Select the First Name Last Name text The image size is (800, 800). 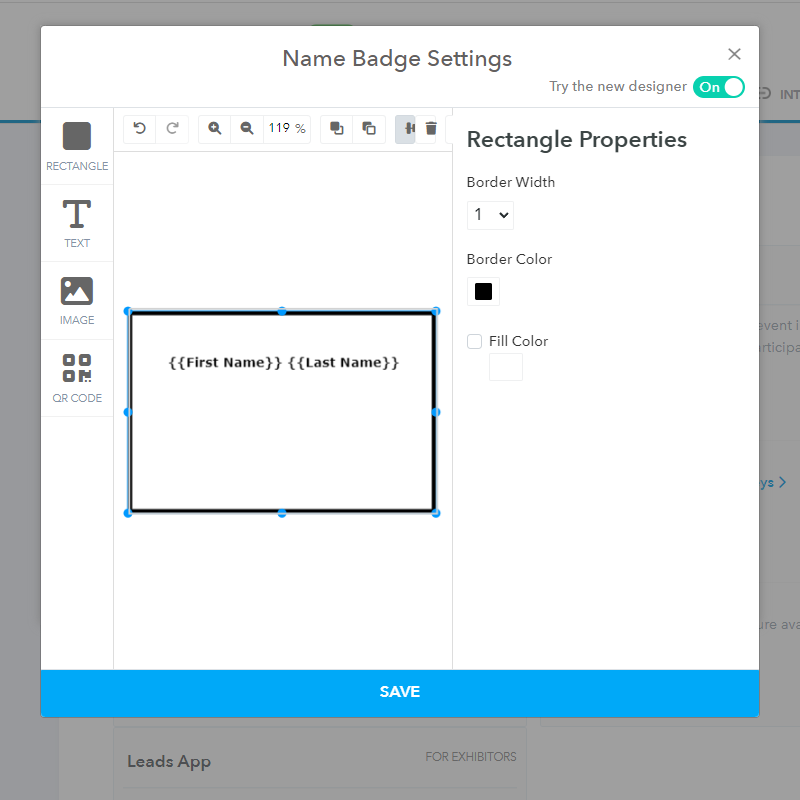(283, 362)
